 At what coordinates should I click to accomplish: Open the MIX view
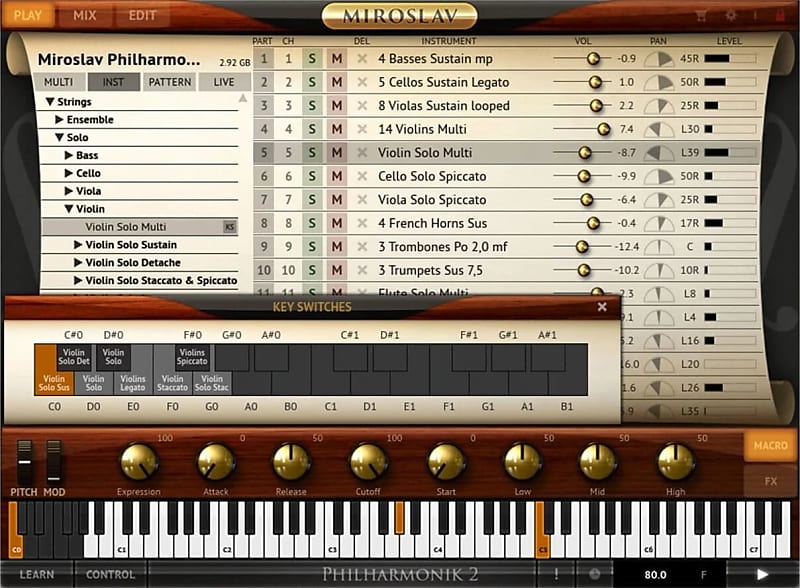[85, 14]
